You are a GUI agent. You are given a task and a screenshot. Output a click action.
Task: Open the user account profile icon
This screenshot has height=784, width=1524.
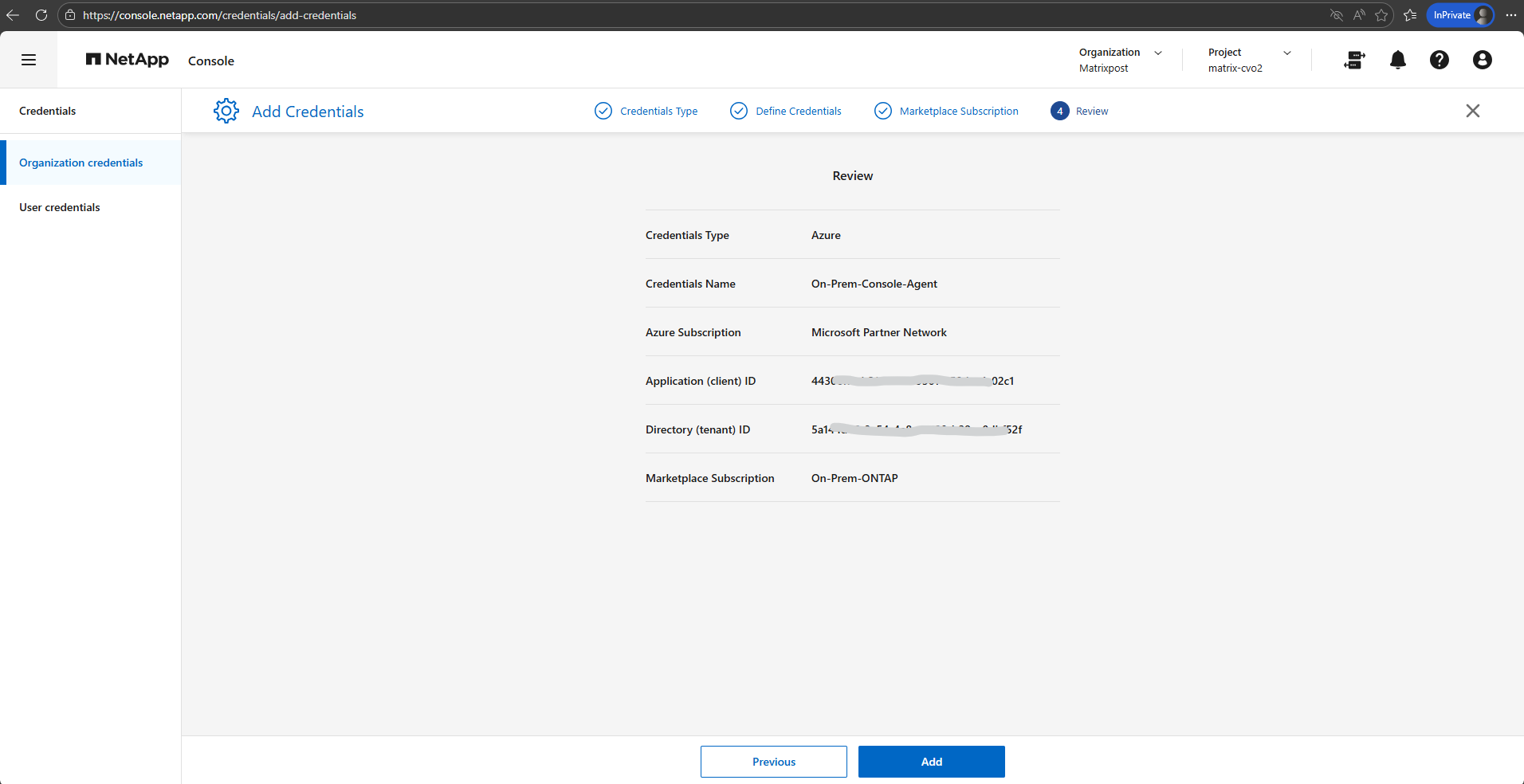click(x=1482, y=60)
